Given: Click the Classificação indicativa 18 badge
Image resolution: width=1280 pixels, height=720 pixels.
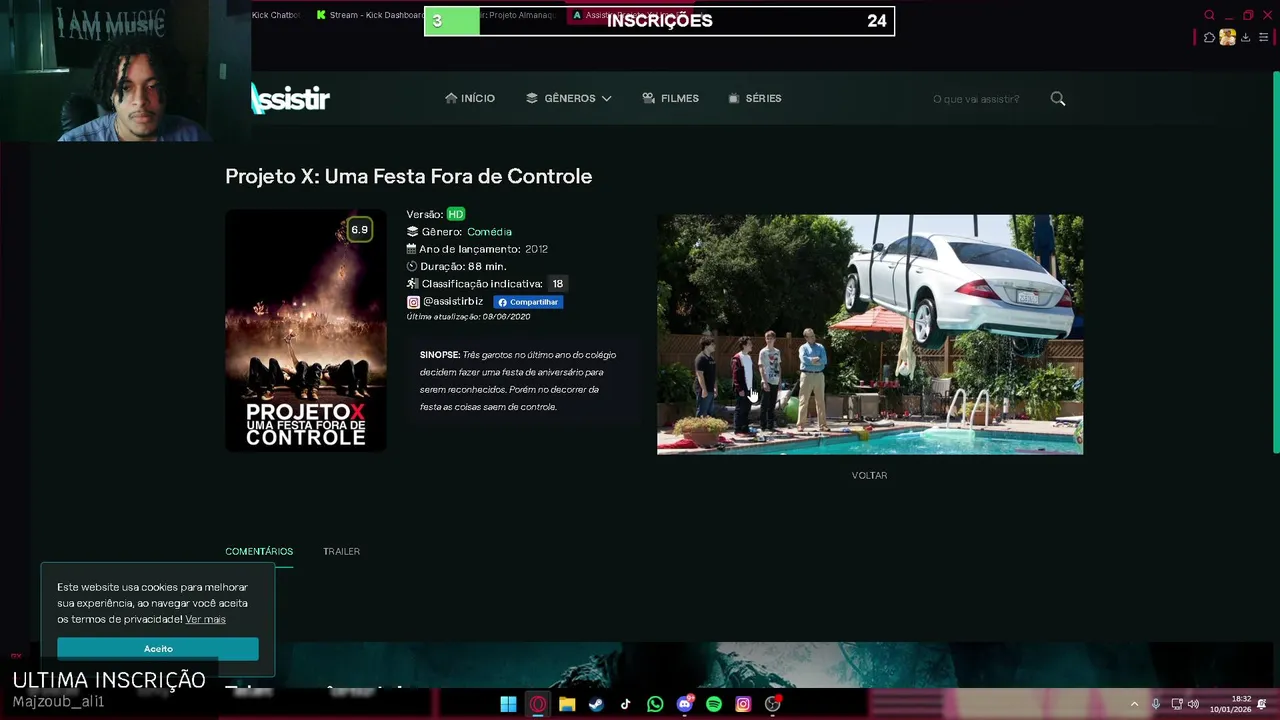Looking at the screenshot, I should point(558,284).
